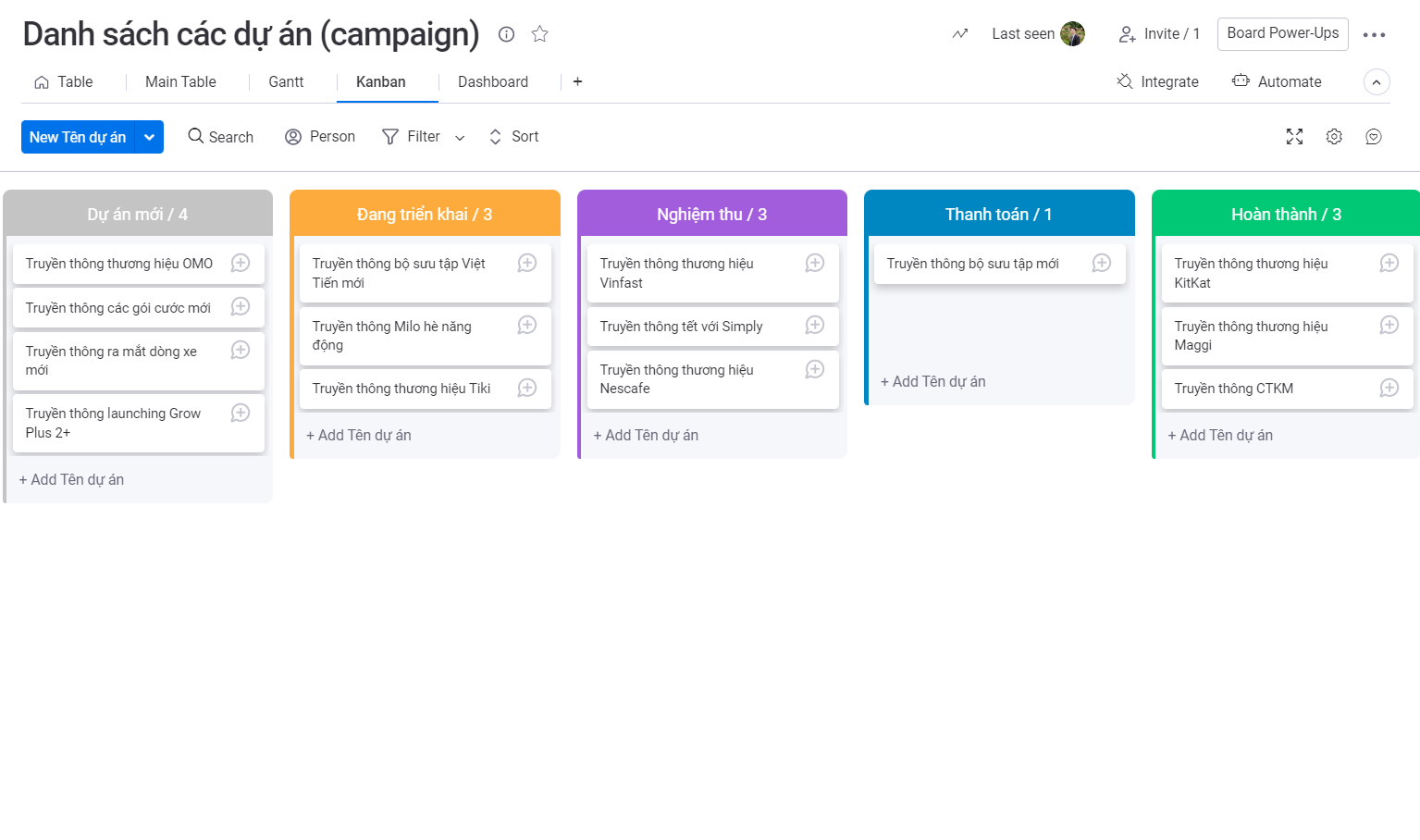Open Board Power-Ups
Screen dimensions: 1420x840
pyautogui.click(x=1282, y=33)
